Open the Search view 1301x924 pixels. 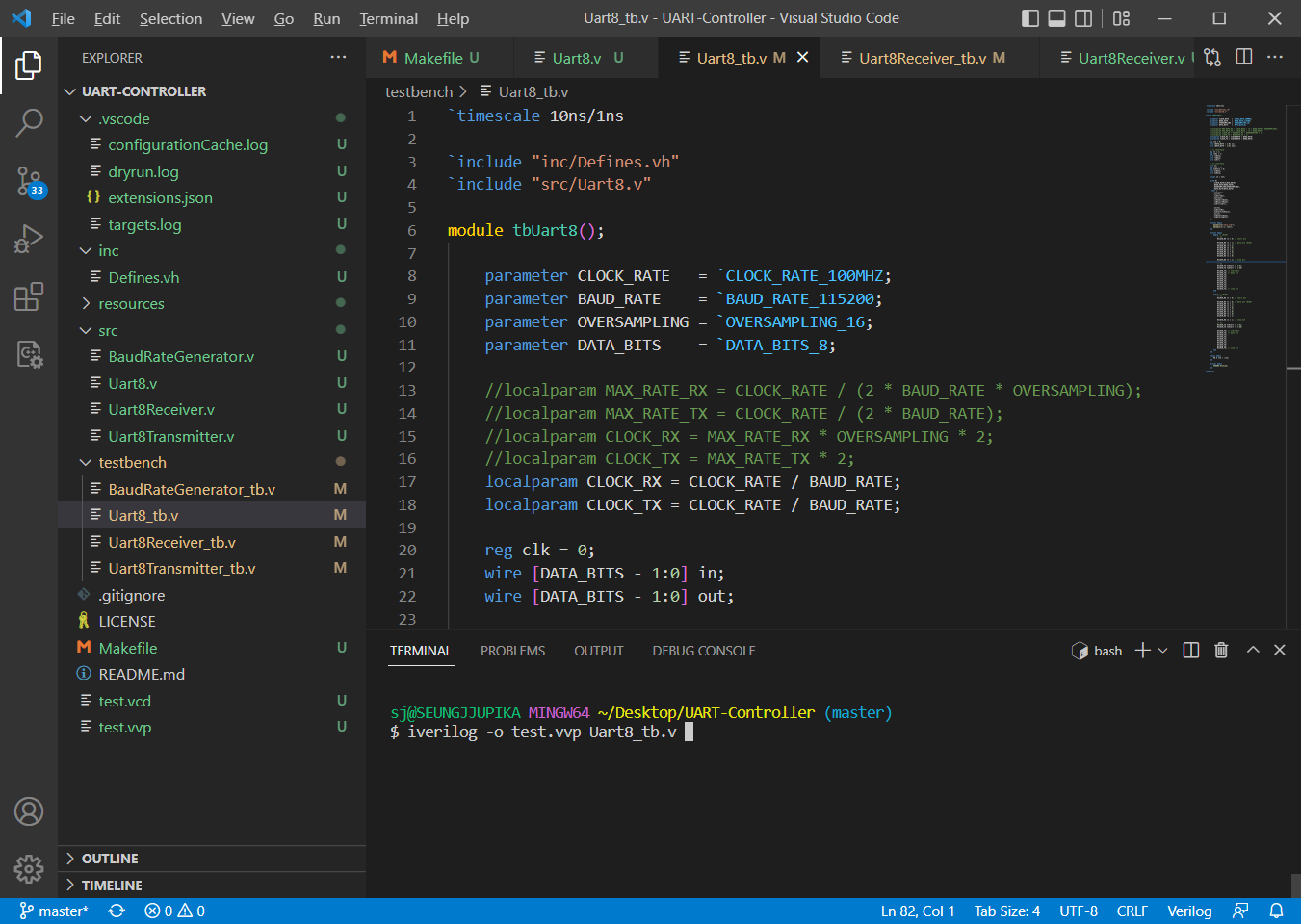point(29,123)
